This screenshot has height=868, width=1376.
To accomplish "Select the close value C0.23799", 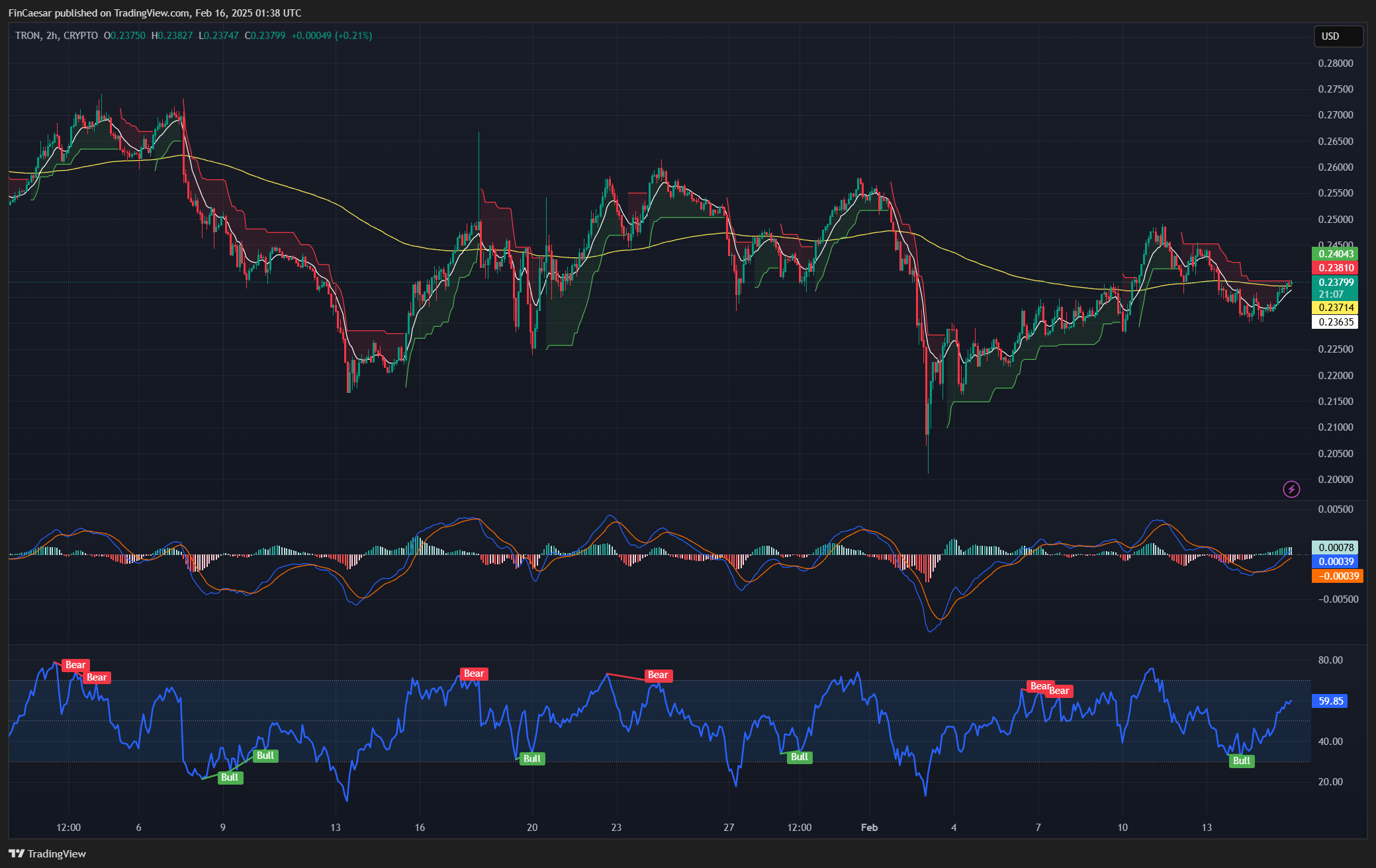I will click(x=265, y=36).
